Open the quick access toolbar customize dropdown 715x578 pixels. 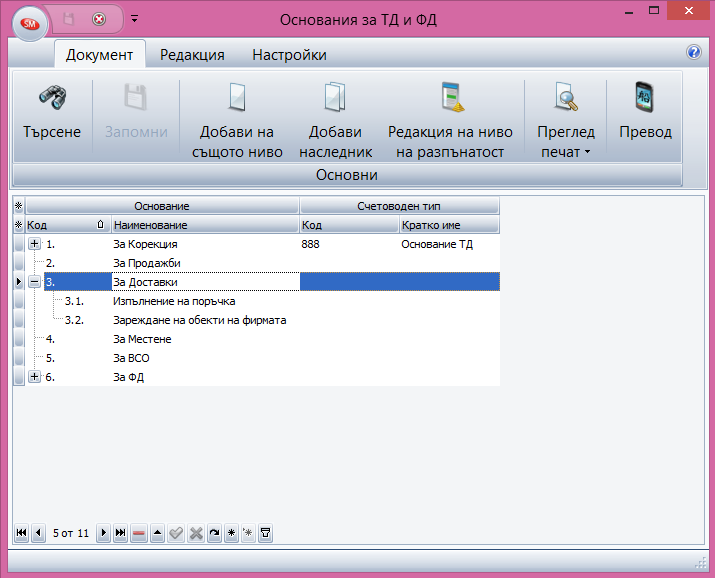tap(135, 19)
